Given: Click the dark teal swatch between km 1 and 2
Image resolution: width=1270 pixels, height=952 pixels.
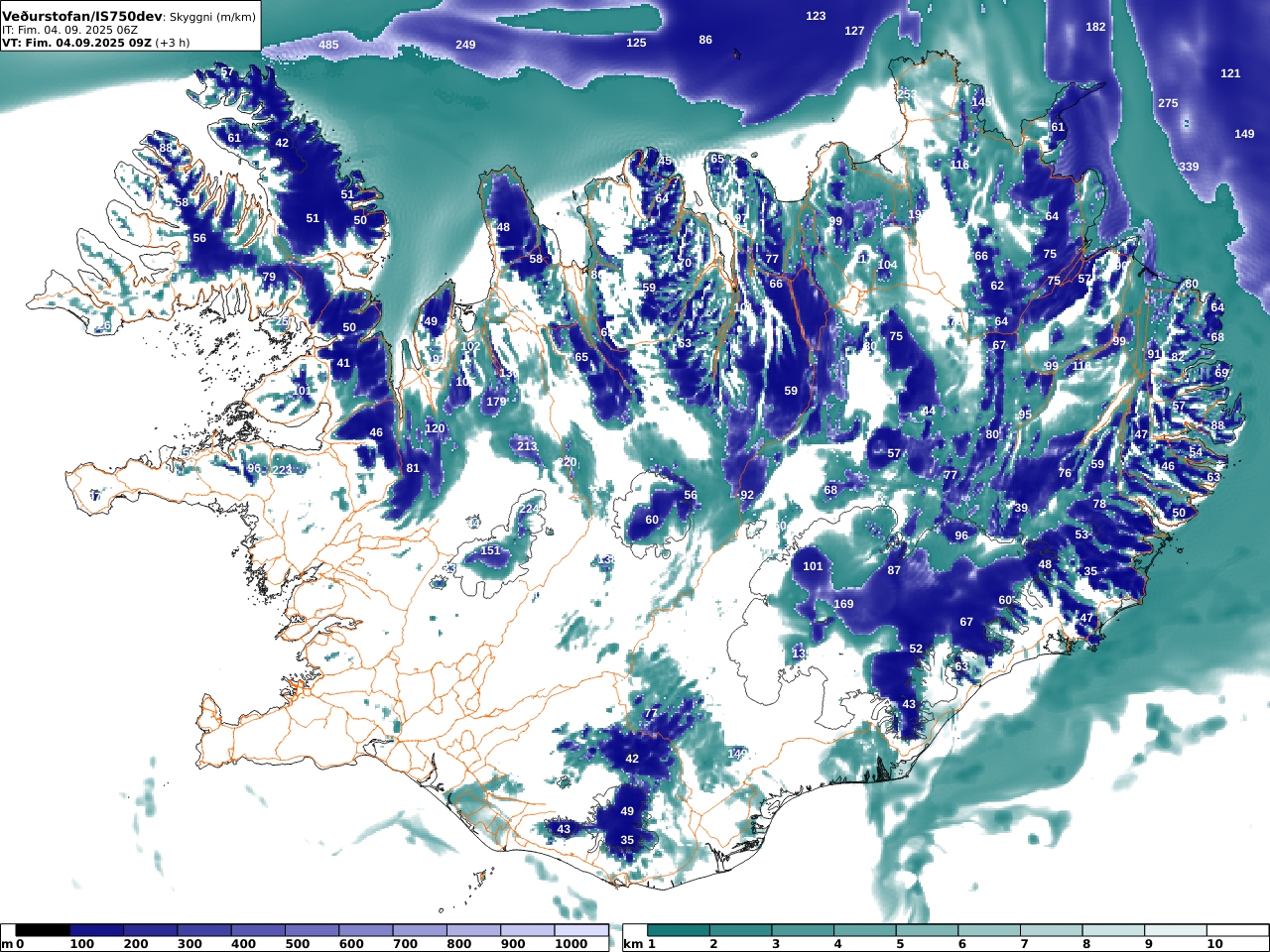Looking at the screenshot, I should [679, 930].
